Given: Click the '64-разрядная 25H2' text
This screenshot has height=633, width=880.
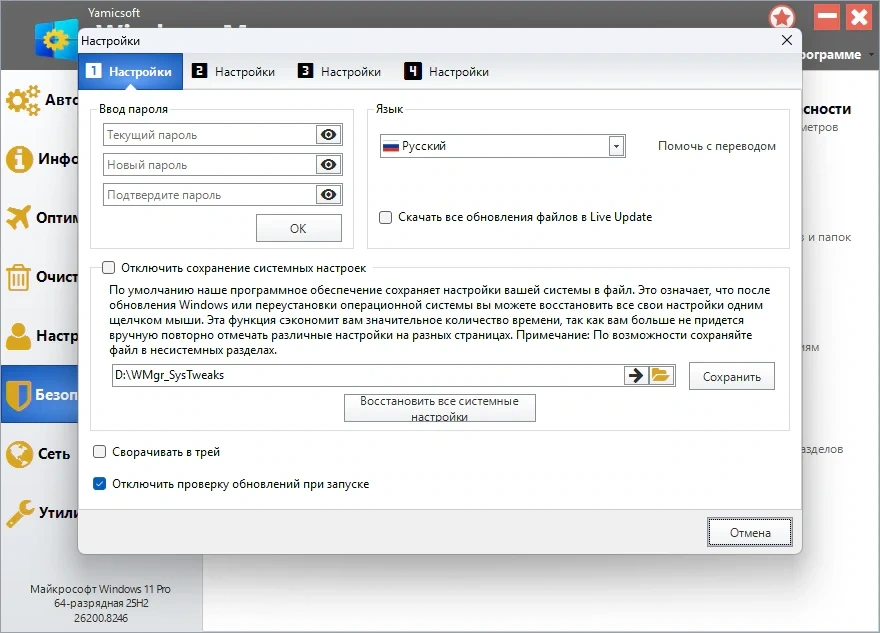Looking at the screenshot, I should pos(101,603).
